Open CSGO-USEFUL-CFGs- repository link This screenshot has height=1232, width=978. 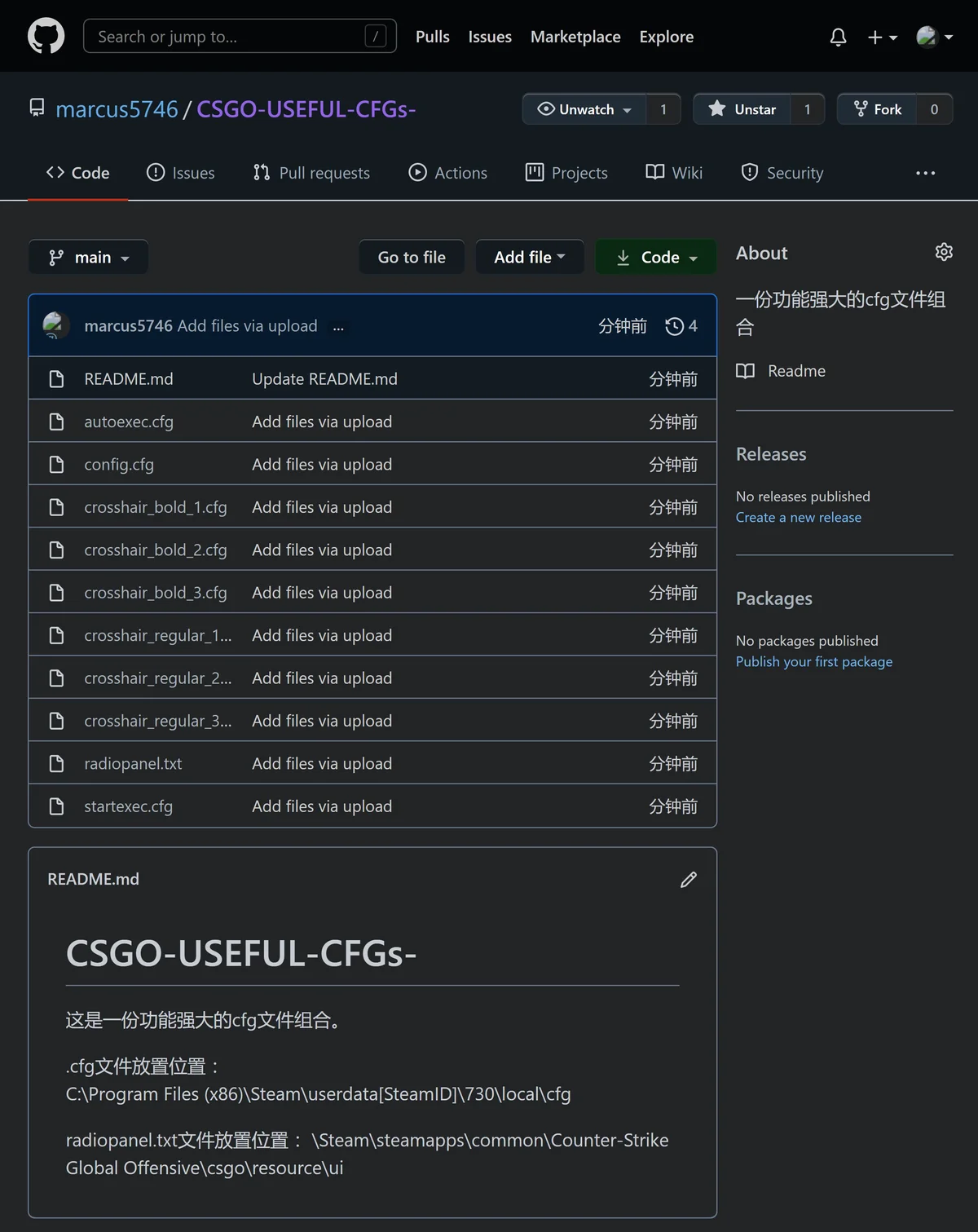tap(306, 109)
